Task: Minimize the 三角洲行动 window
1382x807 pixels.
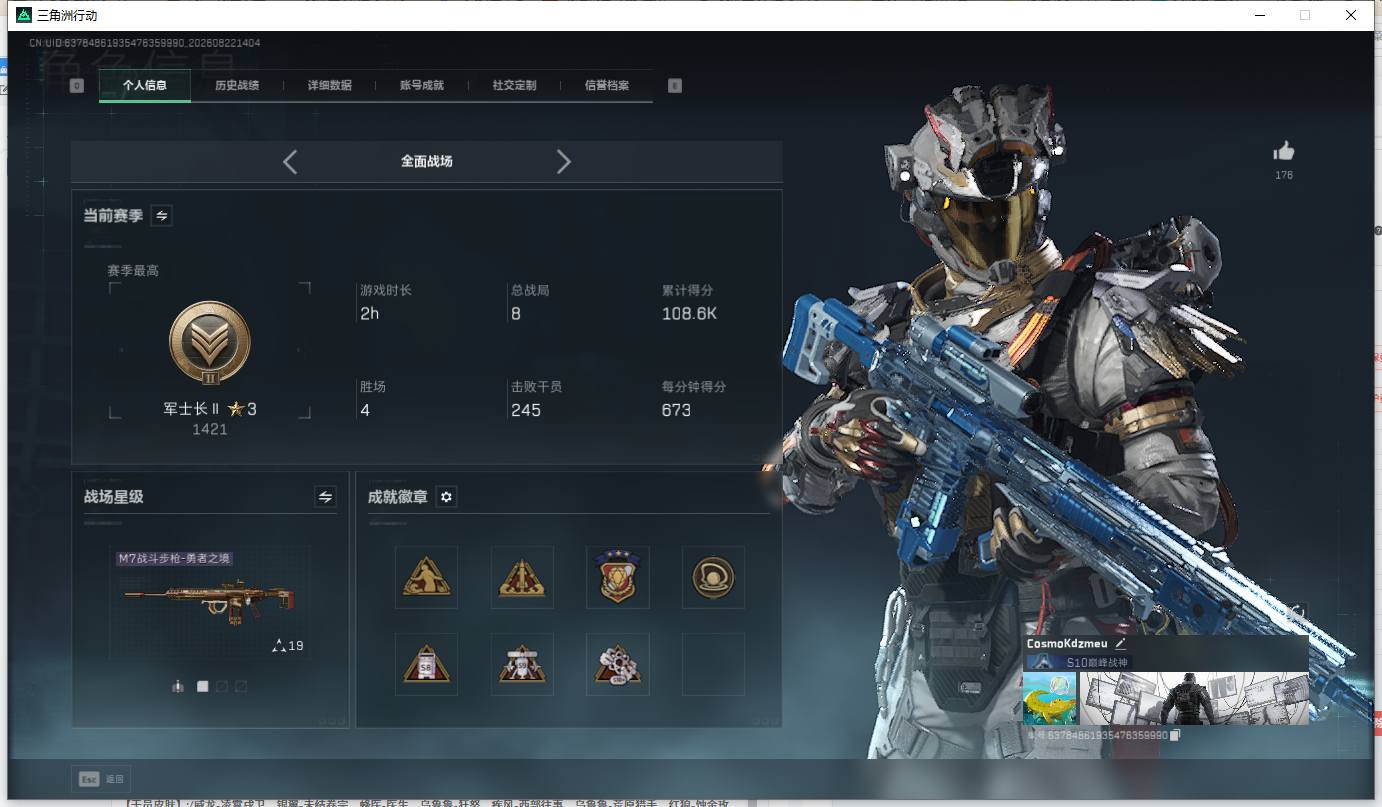Action: point(1259,15)
